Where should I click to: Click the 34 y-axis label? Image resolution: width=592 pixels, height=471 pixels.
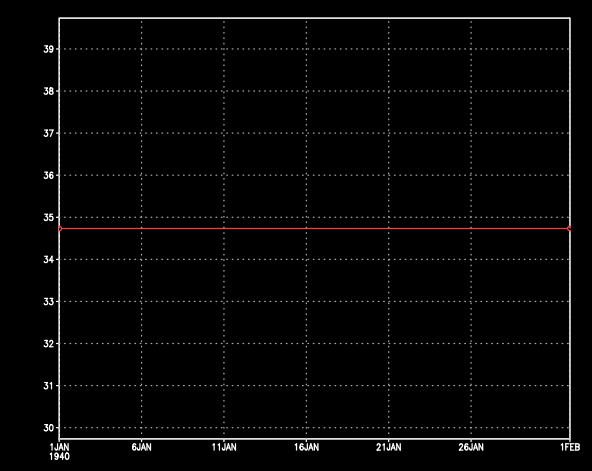point(48,259)
